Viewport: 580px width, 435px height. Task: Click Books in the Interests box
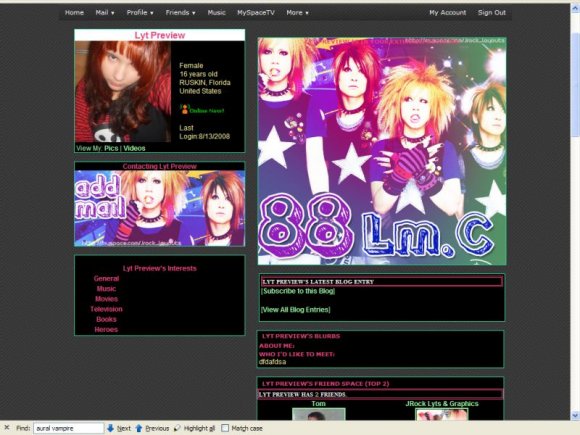(x=106, y=319)
